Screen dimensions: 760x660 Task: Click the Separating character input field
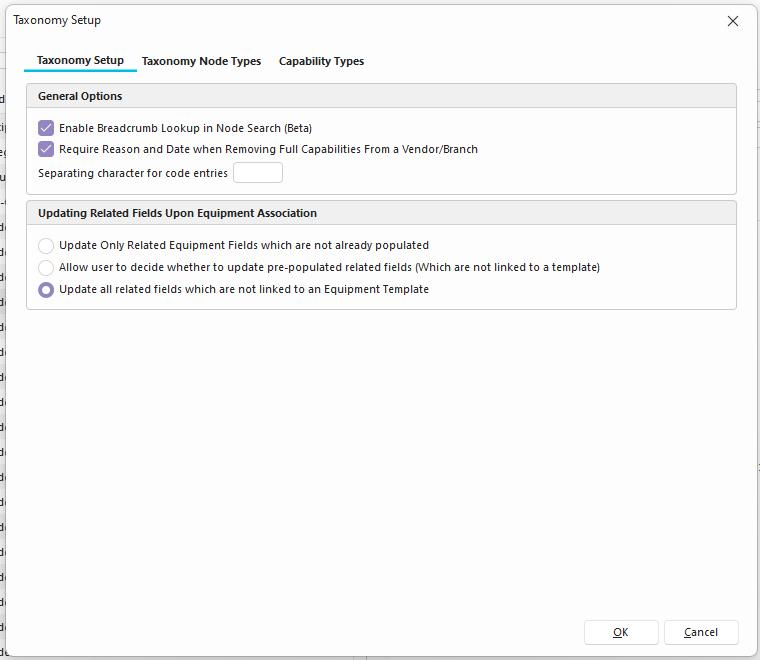coord(258,173)
